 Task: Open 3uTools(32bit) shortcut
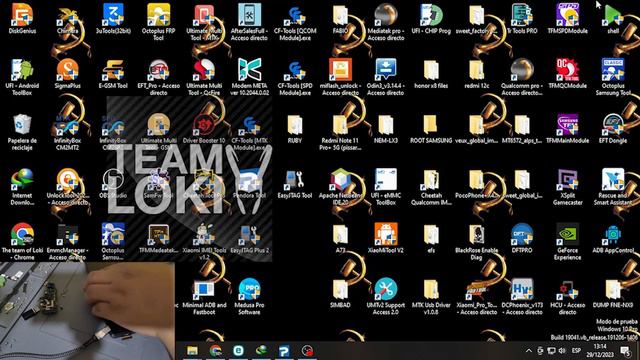pos(113,15)
